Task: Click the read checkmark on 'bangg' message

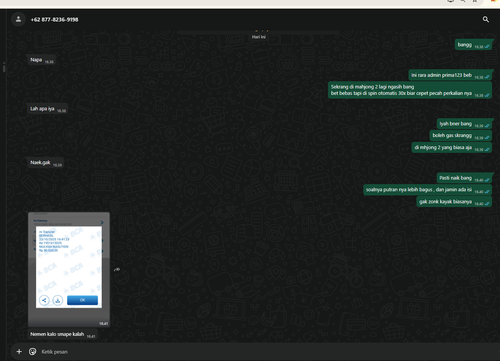Action: [x=487, y=47]
